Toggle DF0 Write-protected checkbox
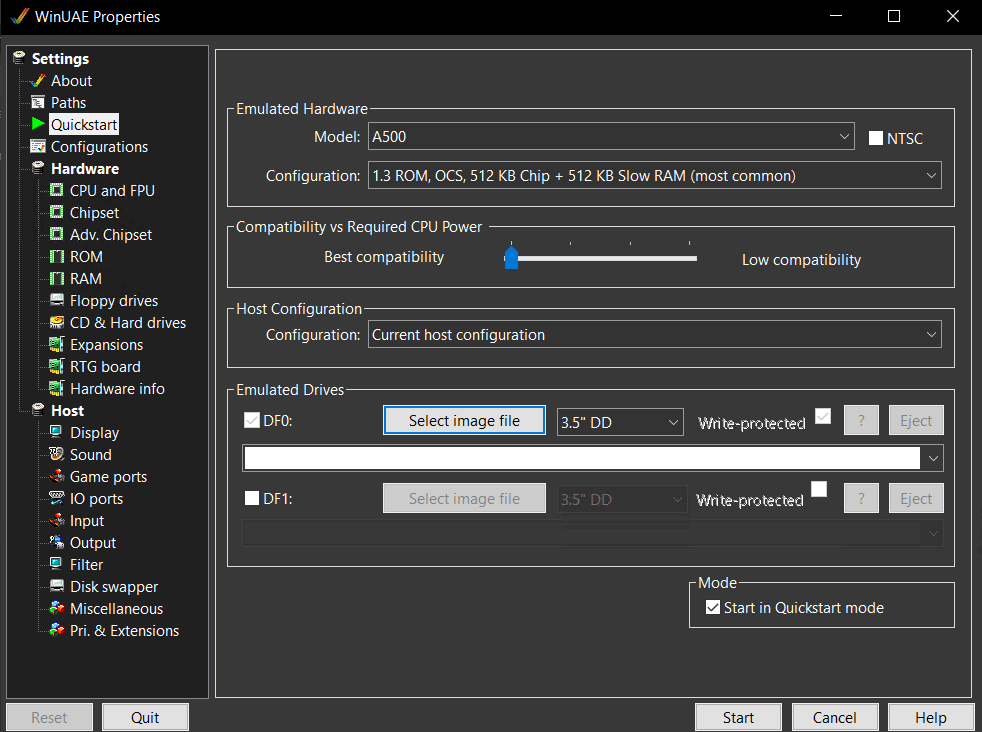 point(823,416)
